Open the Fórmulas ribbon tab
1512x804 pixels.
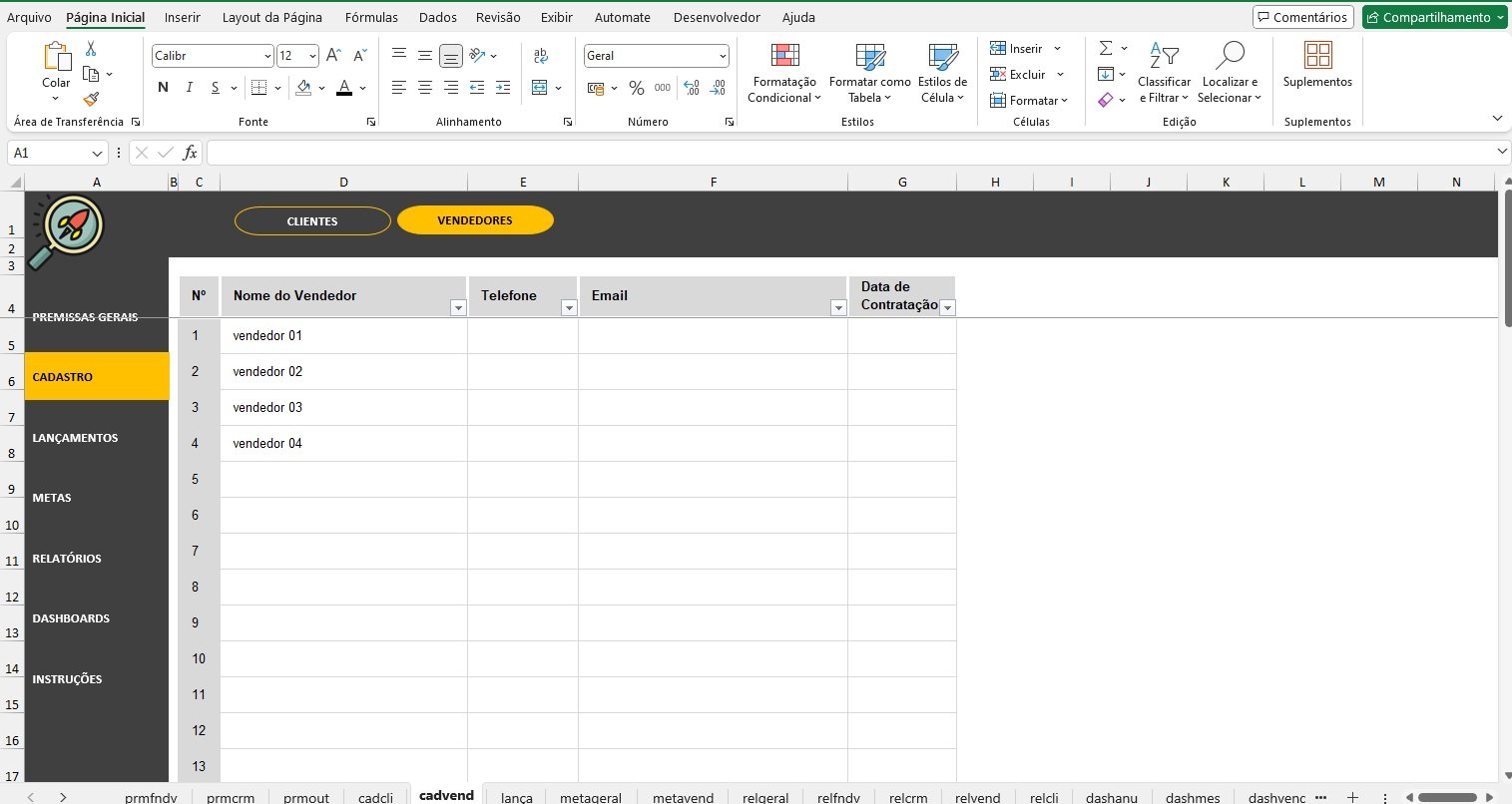371,17
